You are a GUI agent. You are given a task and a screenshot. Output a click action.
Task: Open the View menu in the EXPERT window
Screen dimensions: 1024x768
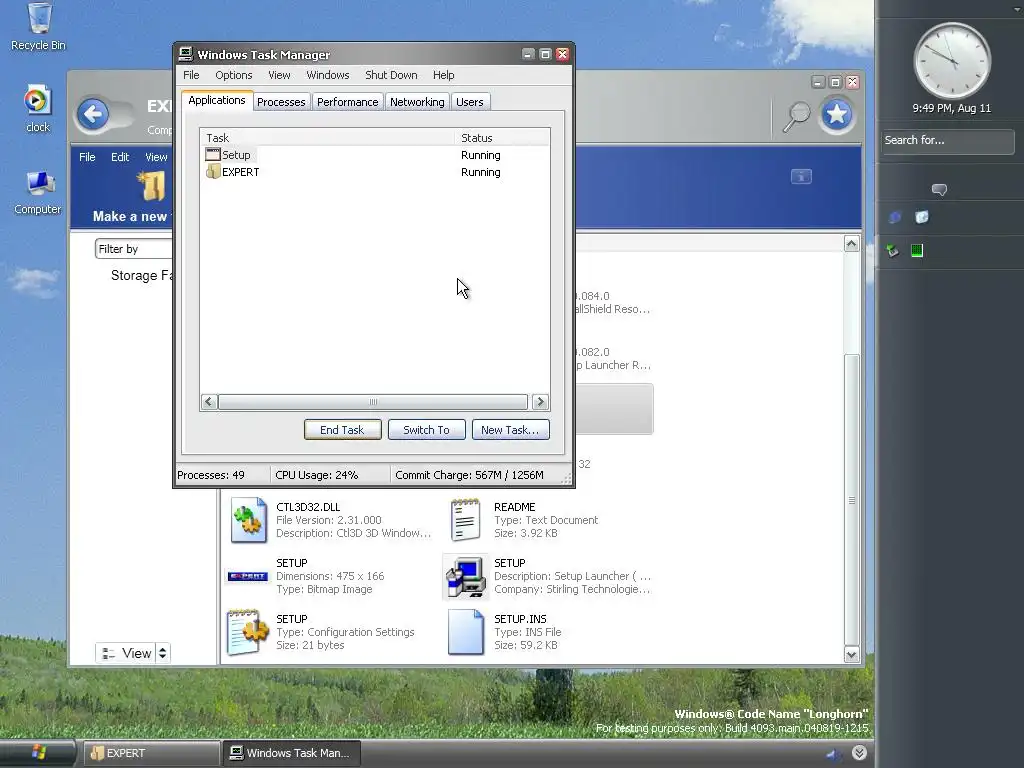[x=156, y=157]
